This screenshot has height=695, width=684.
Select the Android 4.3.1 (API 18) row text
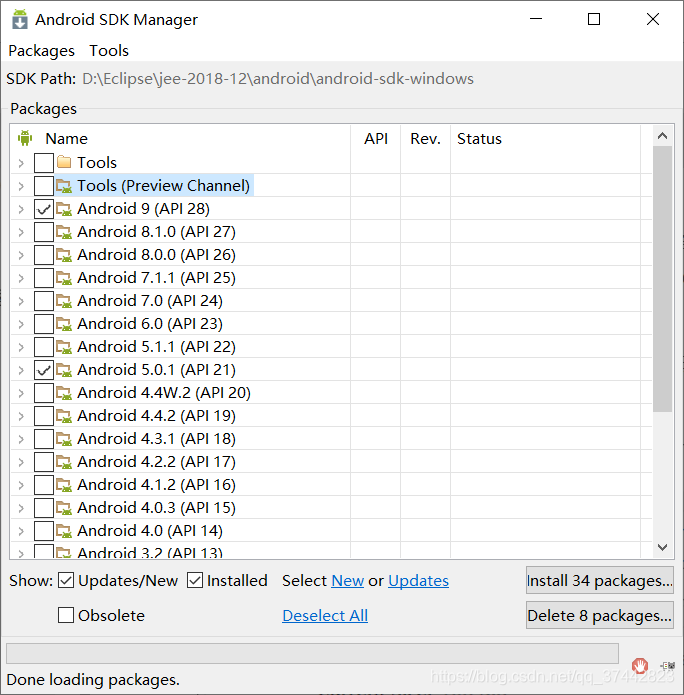click(156, 439)
